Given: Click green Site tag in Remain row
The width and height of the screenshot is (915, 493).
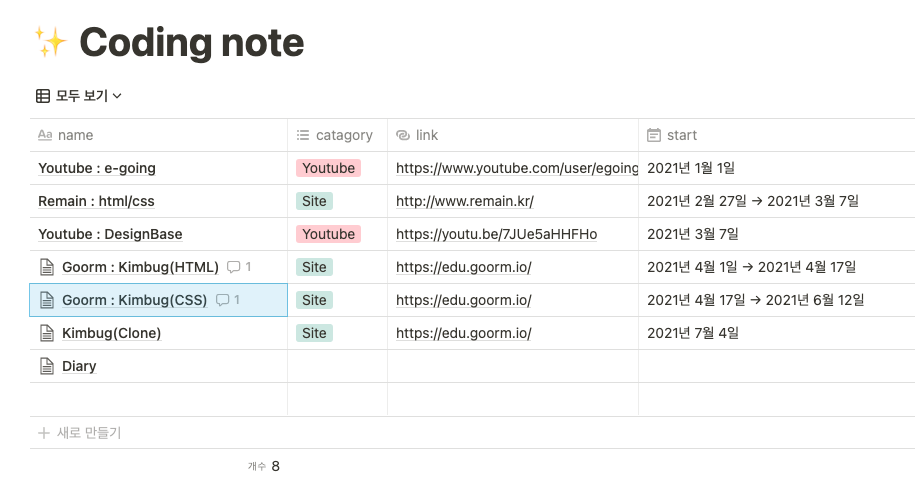Looking at the screenshot, I should click(x=314, y=201).
